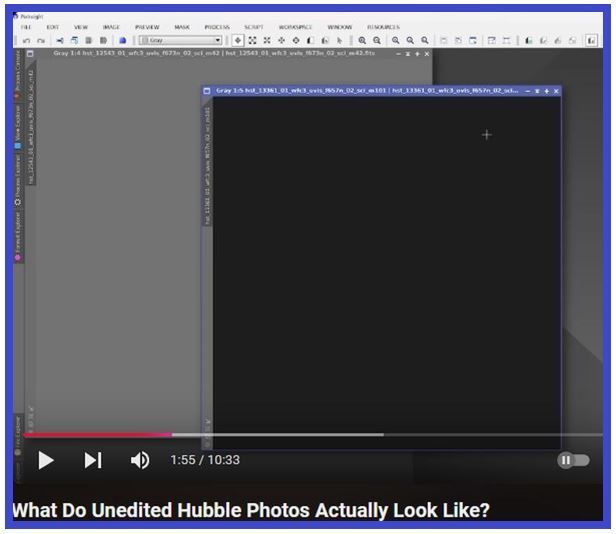The image size is (616, 534).
Task: Minimize the m42 image window
Action: tap(398, 54)
